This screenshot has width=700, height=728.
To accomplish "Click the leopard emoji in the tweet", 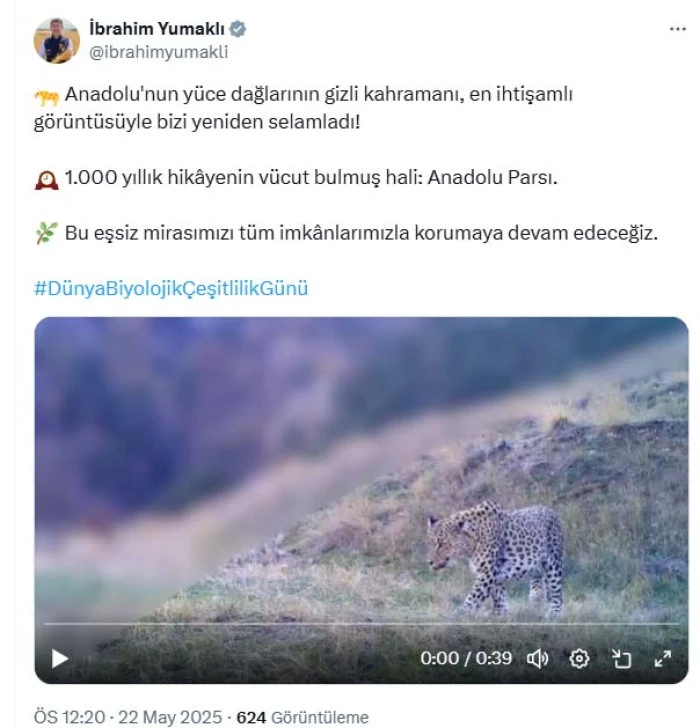I will point(47,97).
